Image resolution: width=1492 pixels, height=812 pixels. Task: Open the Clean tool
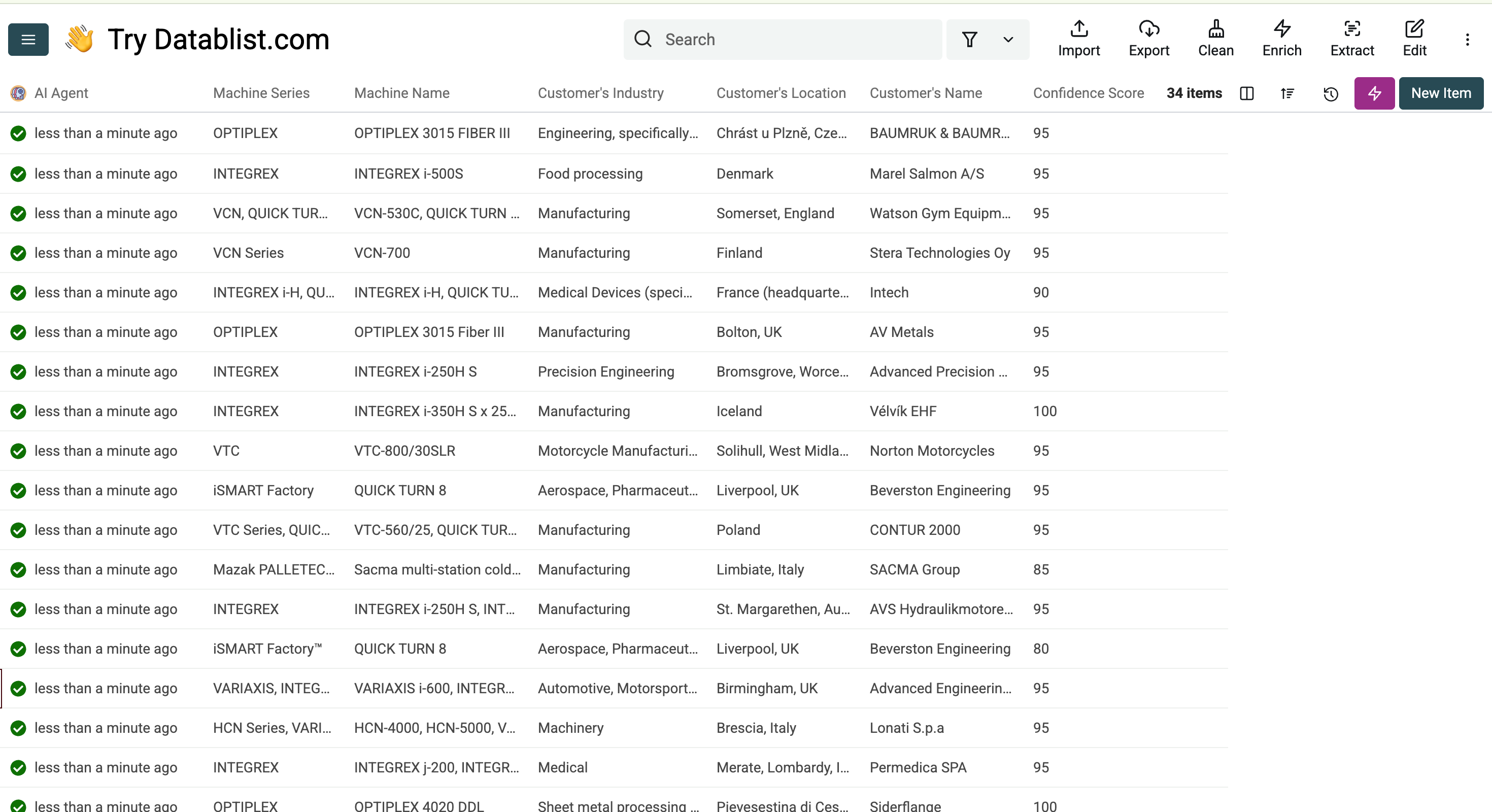tap(1216, 39)
